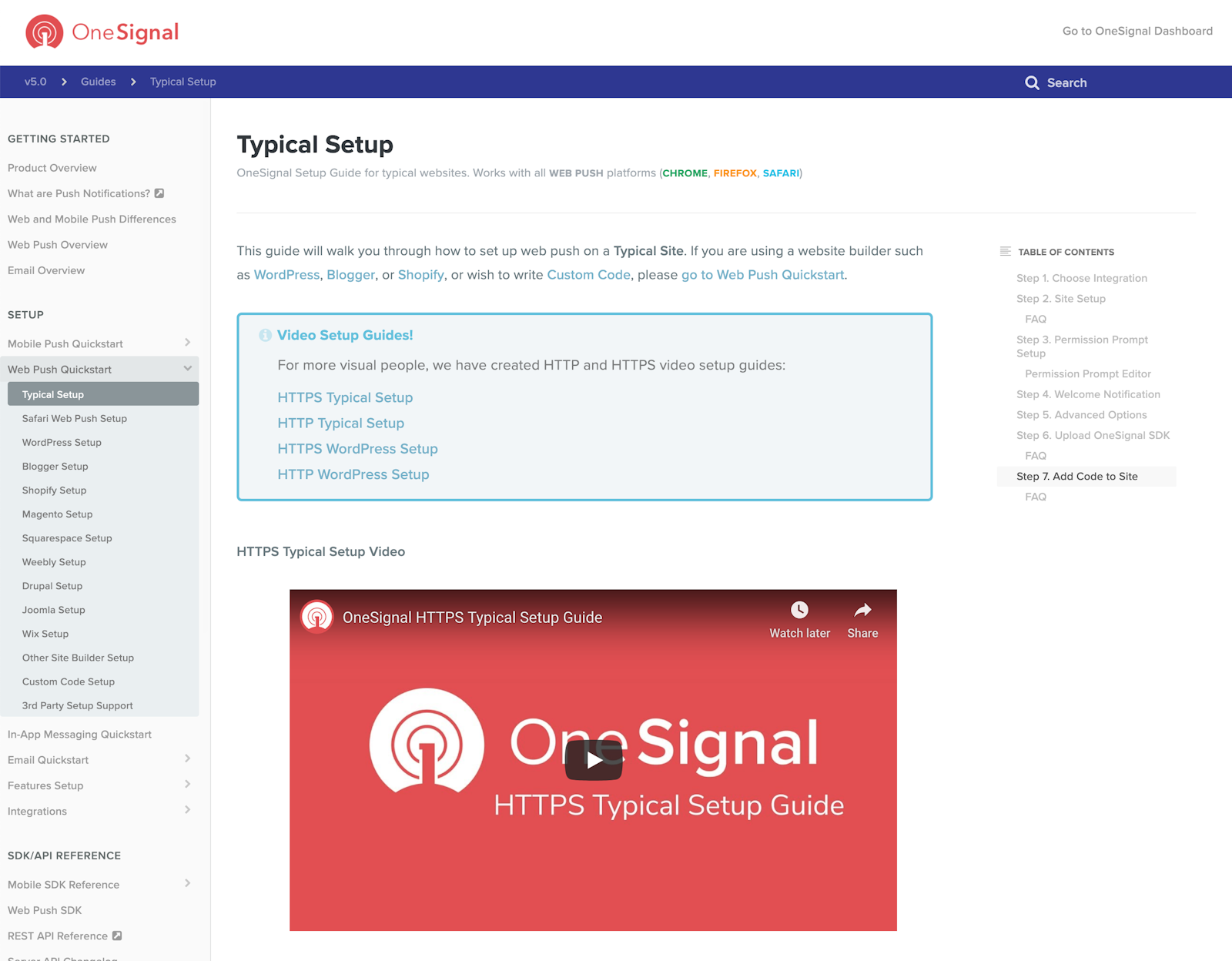Screen dimensions: 1232x961
Task: Open WordPress Setup in sidebar
Action: (x=62, y=442)
